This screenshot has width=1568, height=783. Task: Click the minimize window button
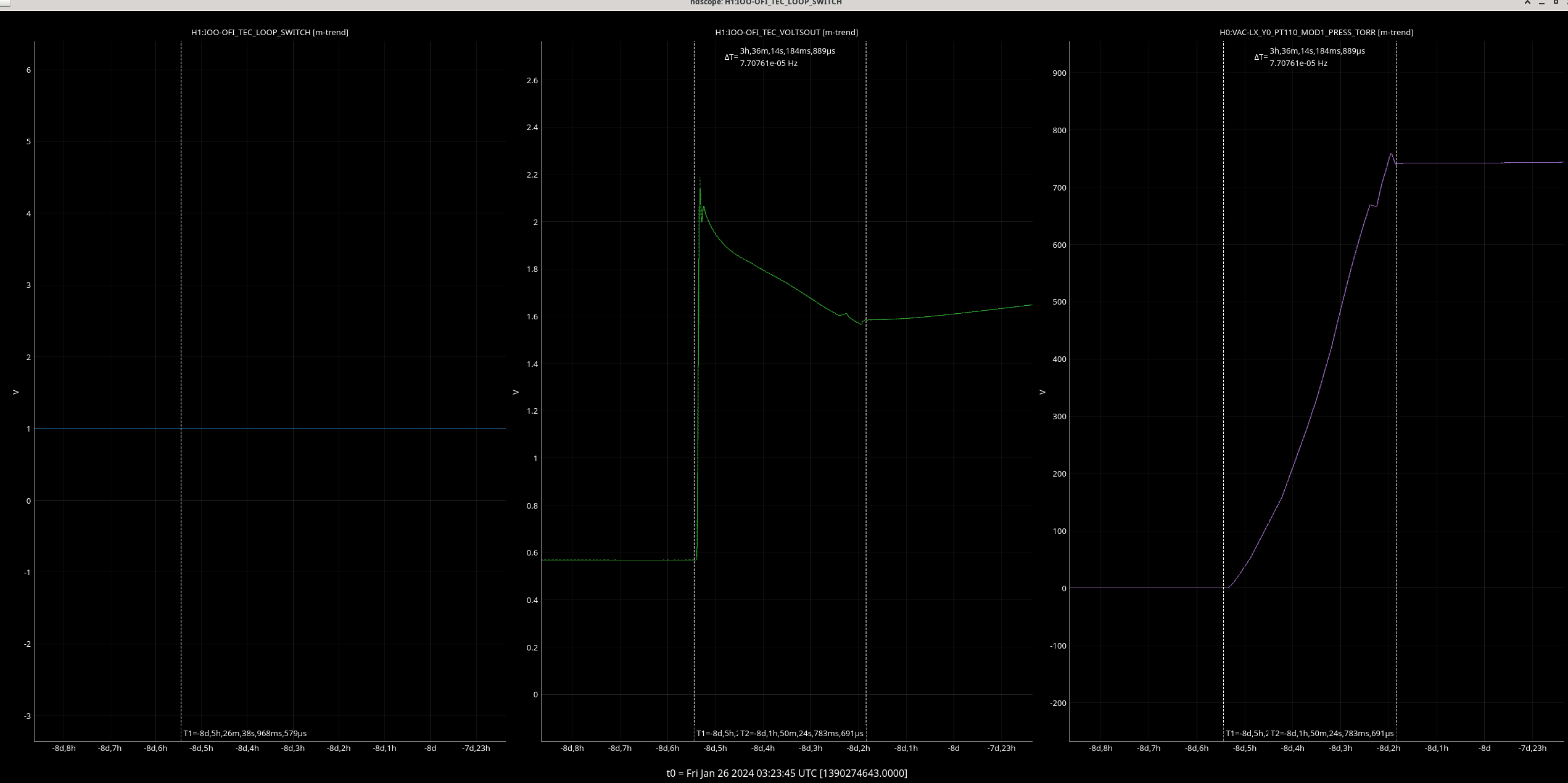tap(1541, 2)
